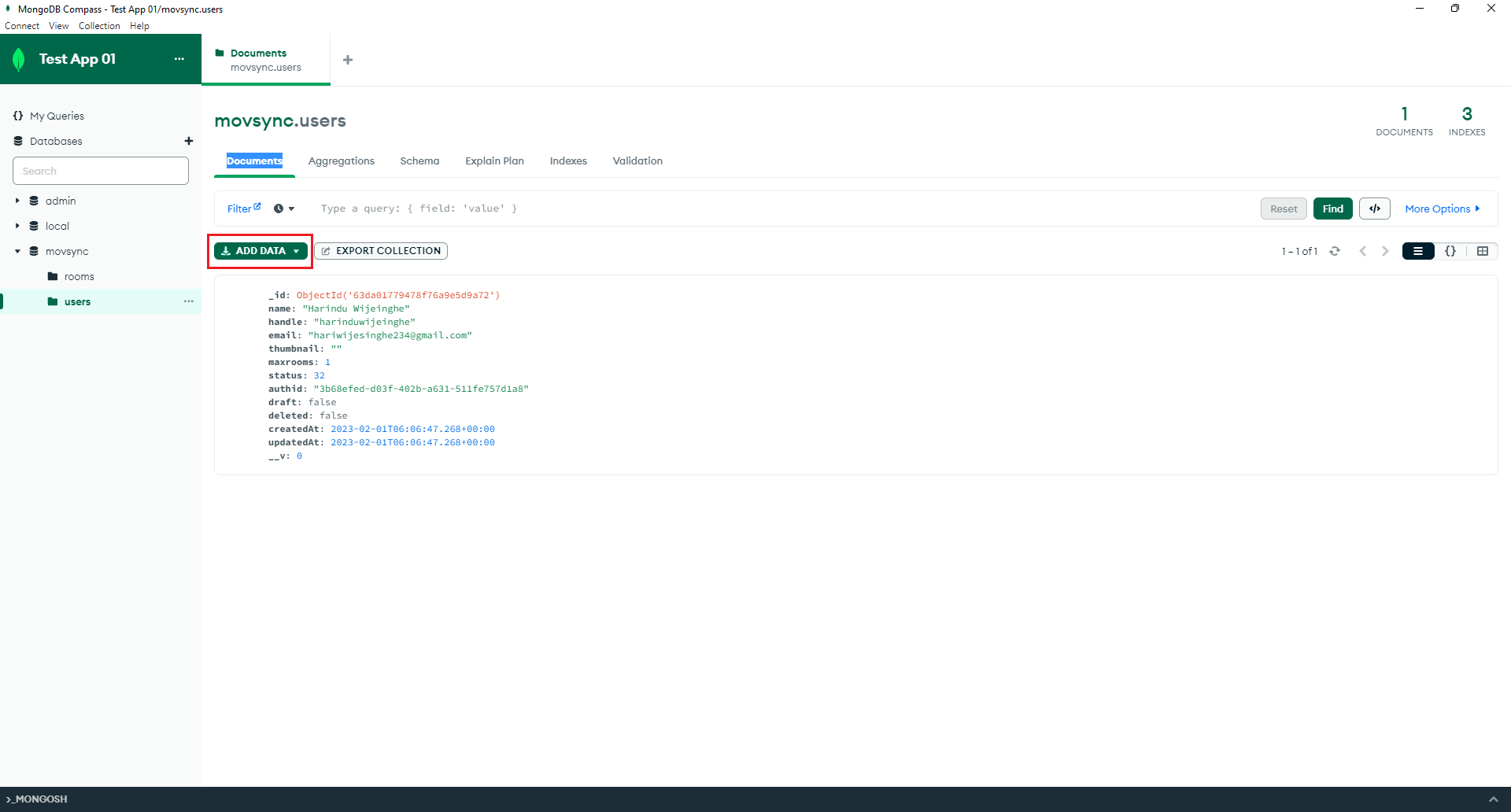
Task: Click the My Queries braces icon
Action: pyautogui.click(x=18, y=116)
